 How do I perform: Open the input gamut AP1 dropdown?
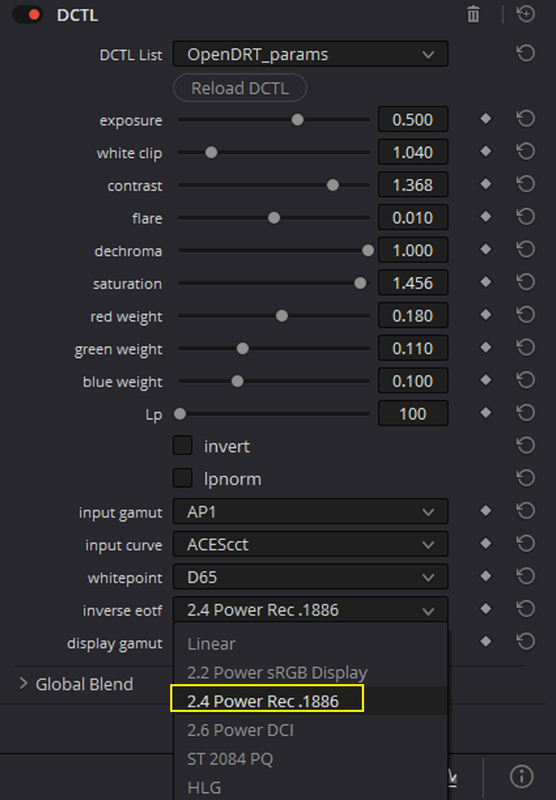pyautogui.click(x=310, y=511)
